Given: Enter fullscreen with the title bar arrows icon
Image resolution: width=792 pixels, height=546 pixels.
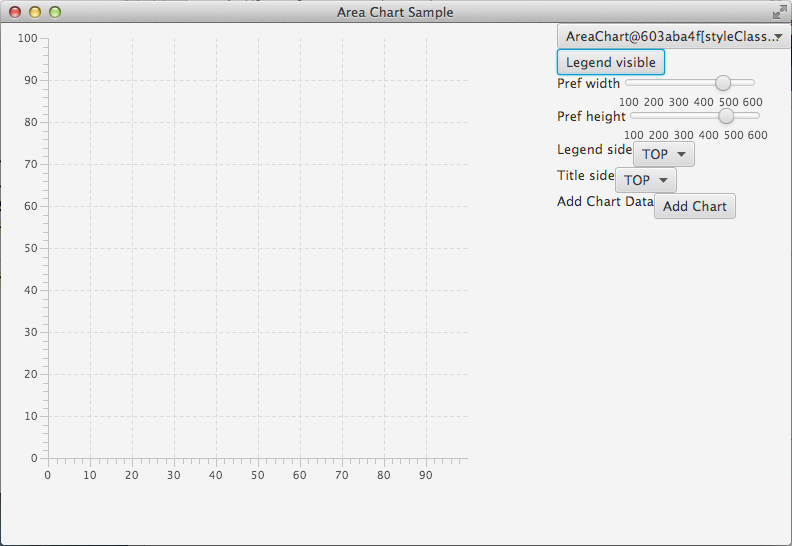Looking at the screenshot, I should tap(779, 12).
